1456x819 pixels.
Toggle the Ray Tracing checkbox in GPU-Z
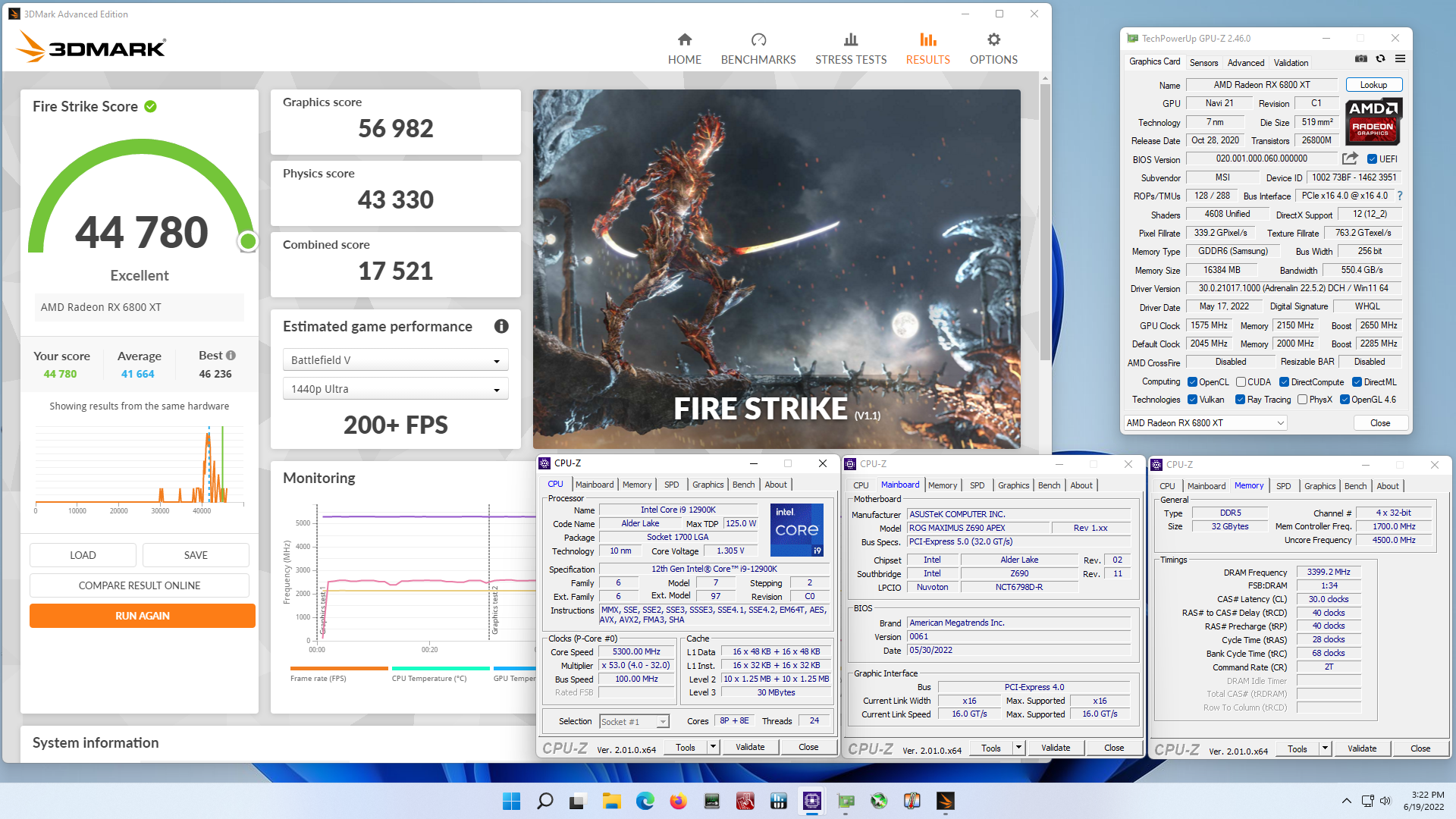(x=1240, y=400)
